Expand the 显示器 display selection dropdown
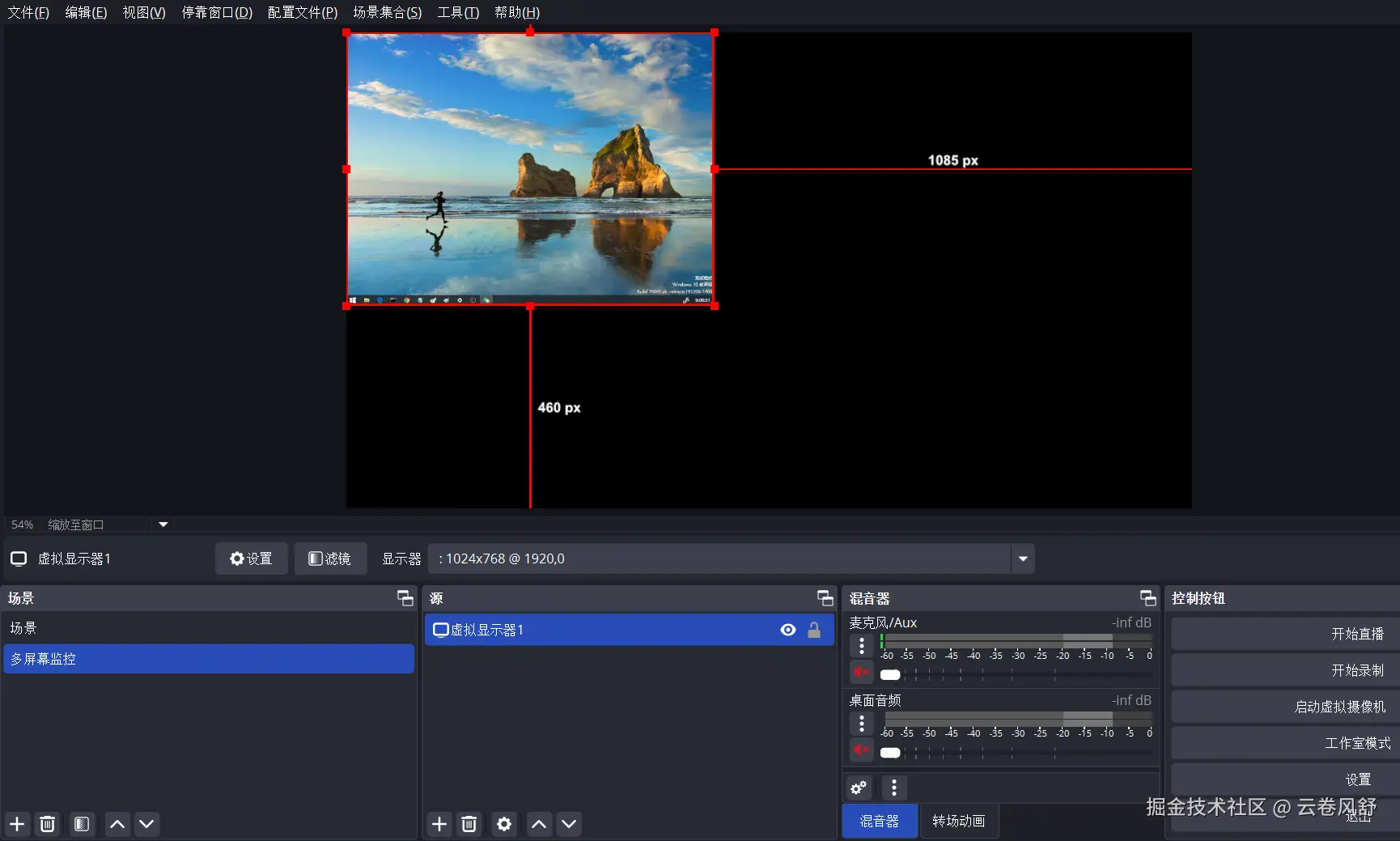 click(x=1023, y=559)
